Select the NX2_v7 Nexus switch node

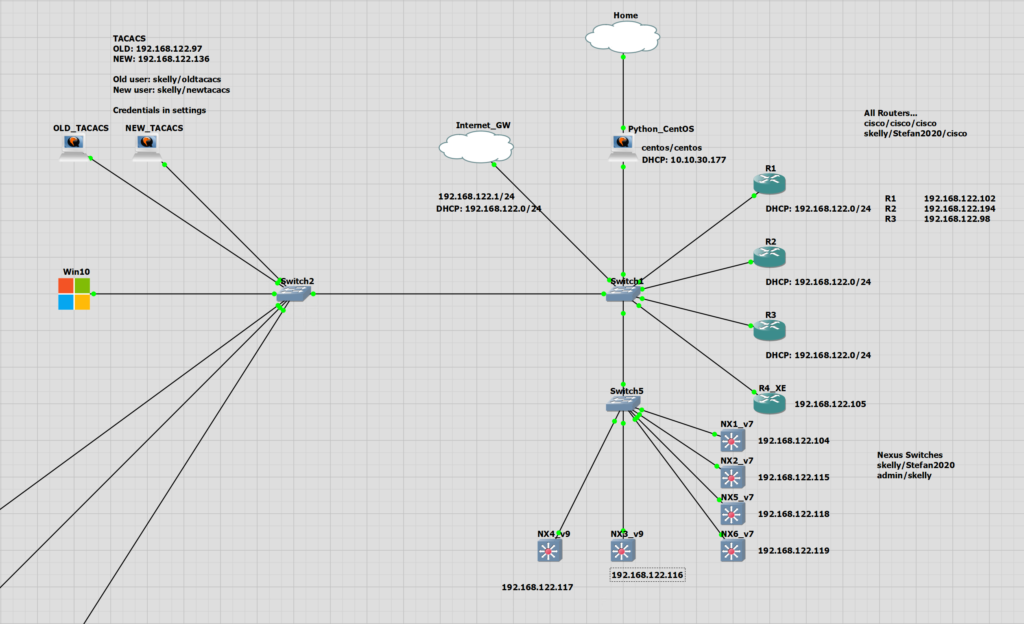(x=733, y=477)
